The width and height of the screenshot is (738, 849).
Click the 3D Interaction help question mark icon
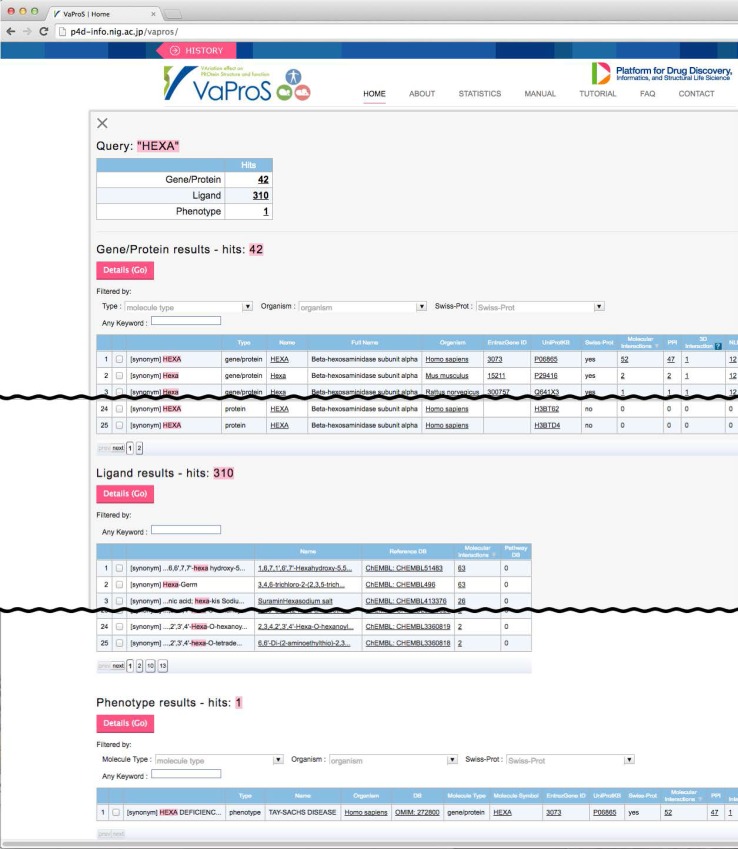click(x=716, y=346)
